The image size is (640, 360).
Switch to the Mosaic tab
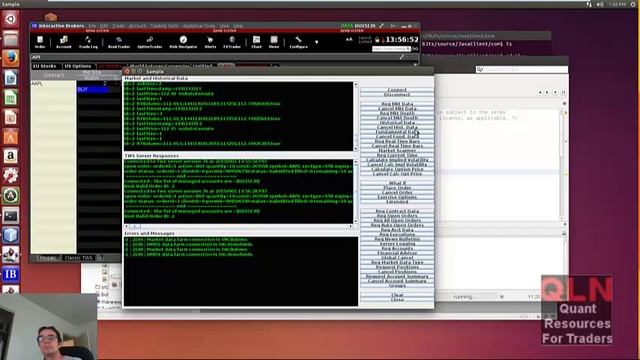(48, 258)
